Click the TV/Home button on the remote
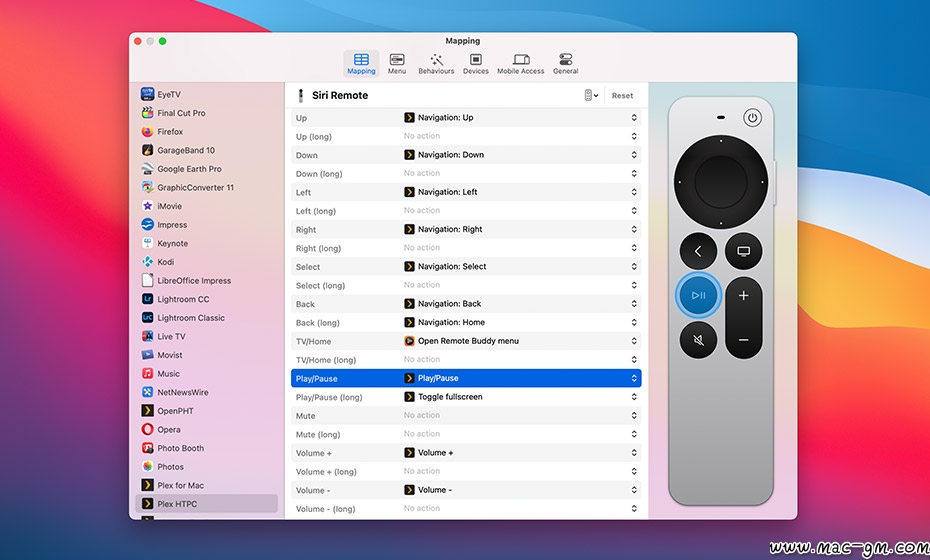Image resolution: width=930 pixels, height=560 pixels. pyautogui.click(x=743, y=252)
